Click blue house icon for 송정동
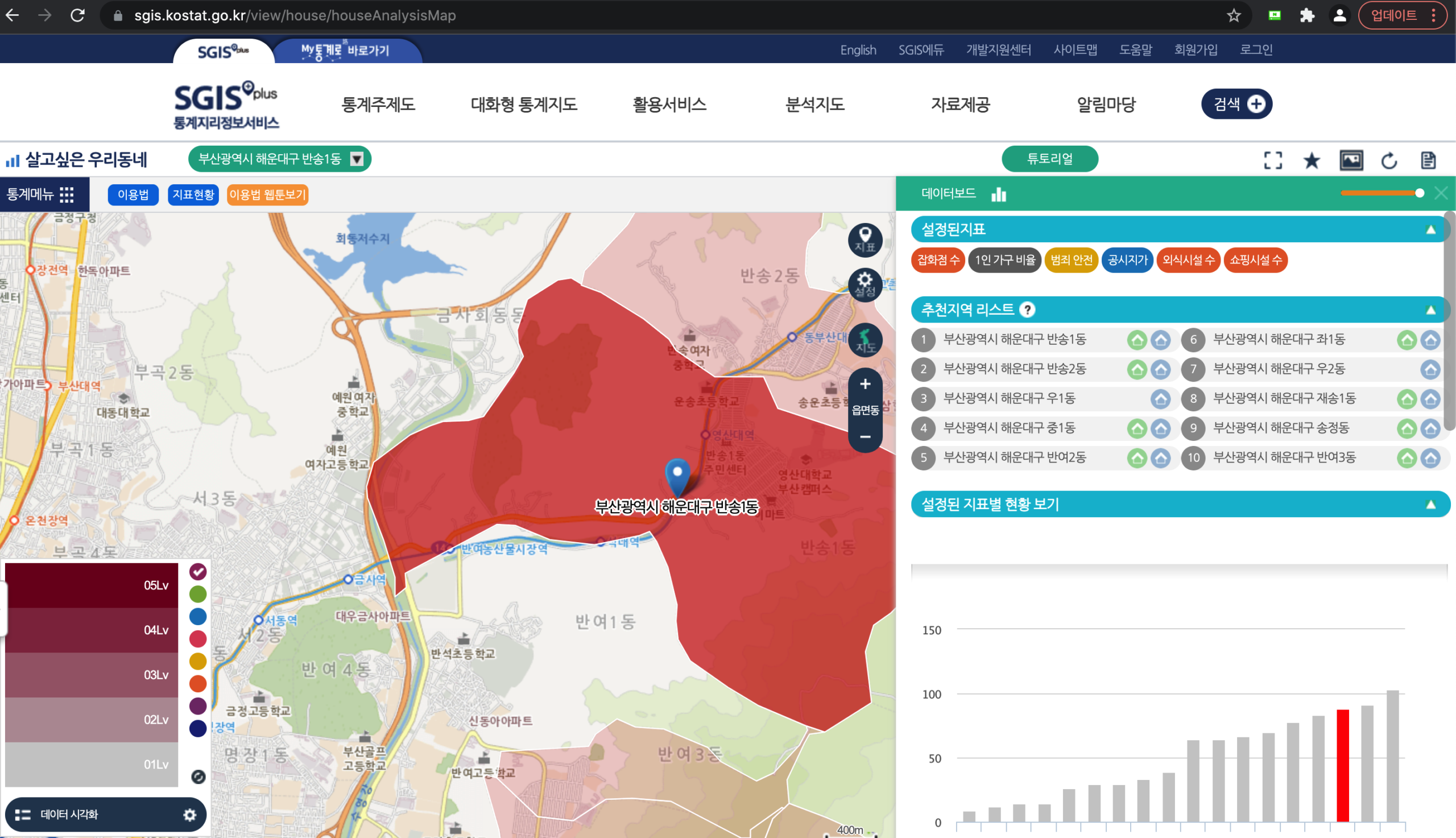This screenshot has height=838, width=1456. [1430, 428]
